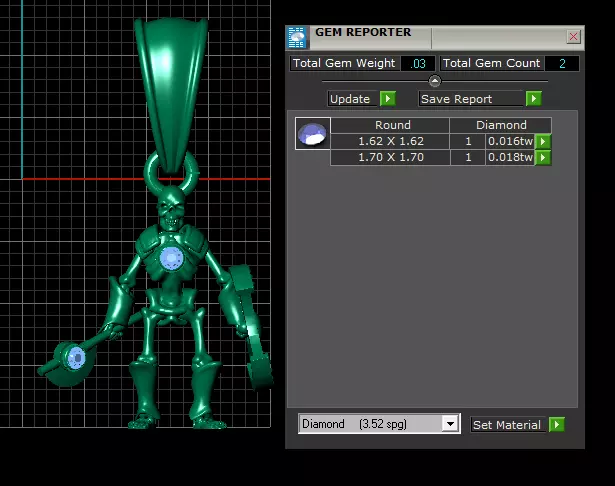Click the Set Material label

tap(508, 425)
